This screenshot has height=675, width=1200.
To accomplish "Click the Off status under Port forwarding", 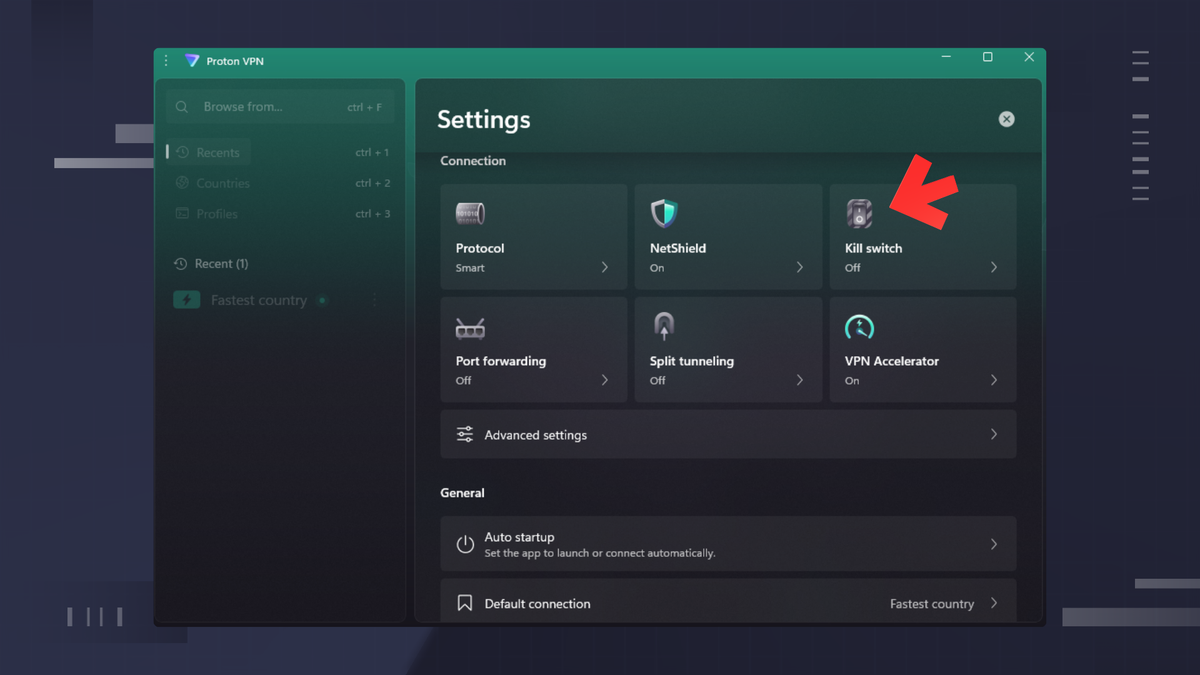I will (463, 381).
